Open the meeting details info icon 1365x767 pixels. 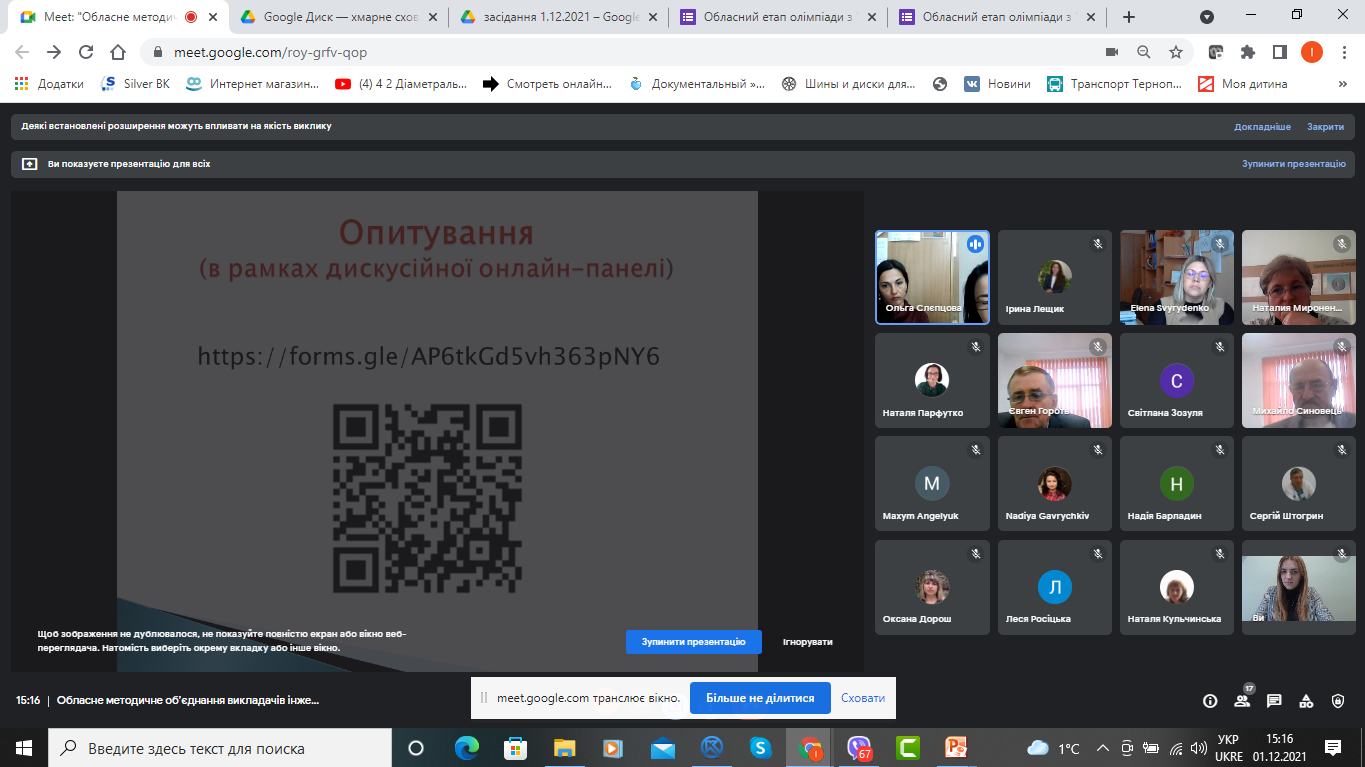(1210, 701)
